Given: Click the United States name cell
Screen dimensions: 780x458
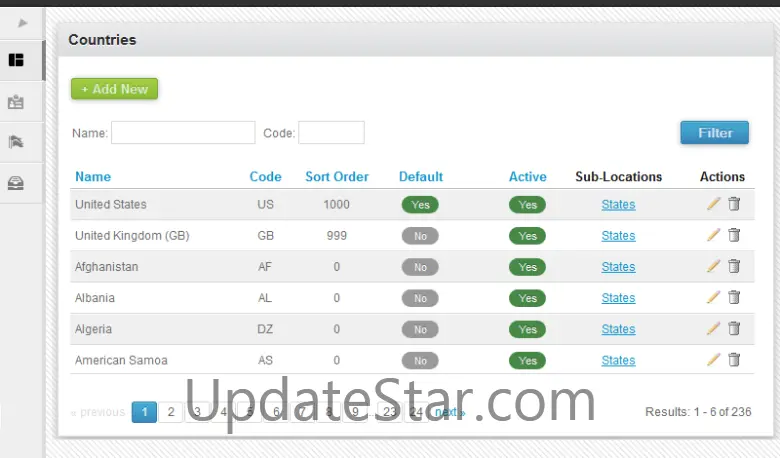Looking at the screenshot, I should click(111, 204).
